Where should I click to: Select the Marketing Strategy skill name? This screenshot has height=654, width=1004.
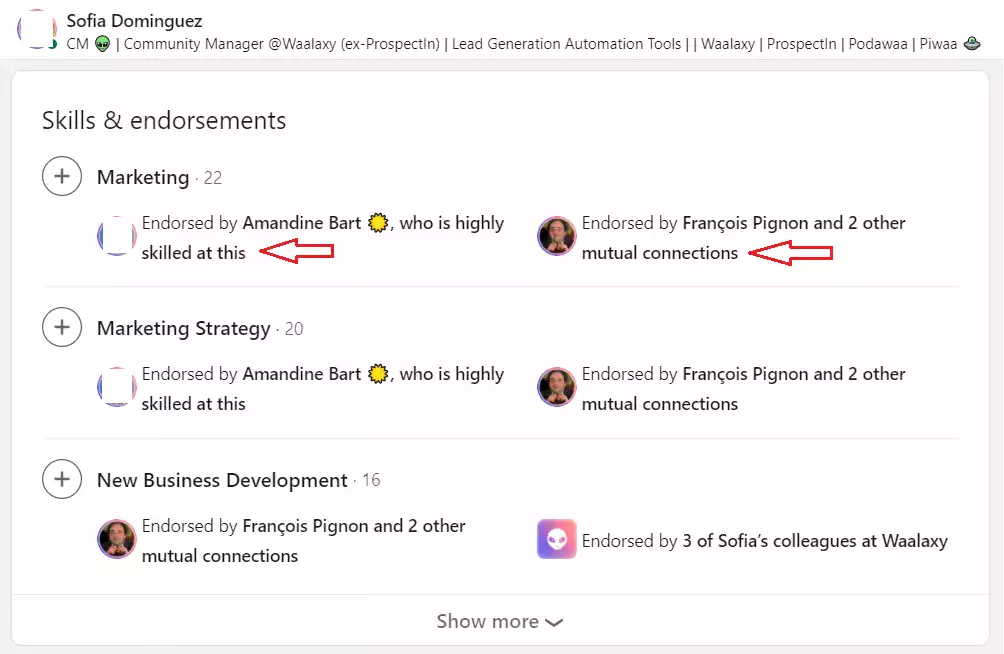[183, 328]
